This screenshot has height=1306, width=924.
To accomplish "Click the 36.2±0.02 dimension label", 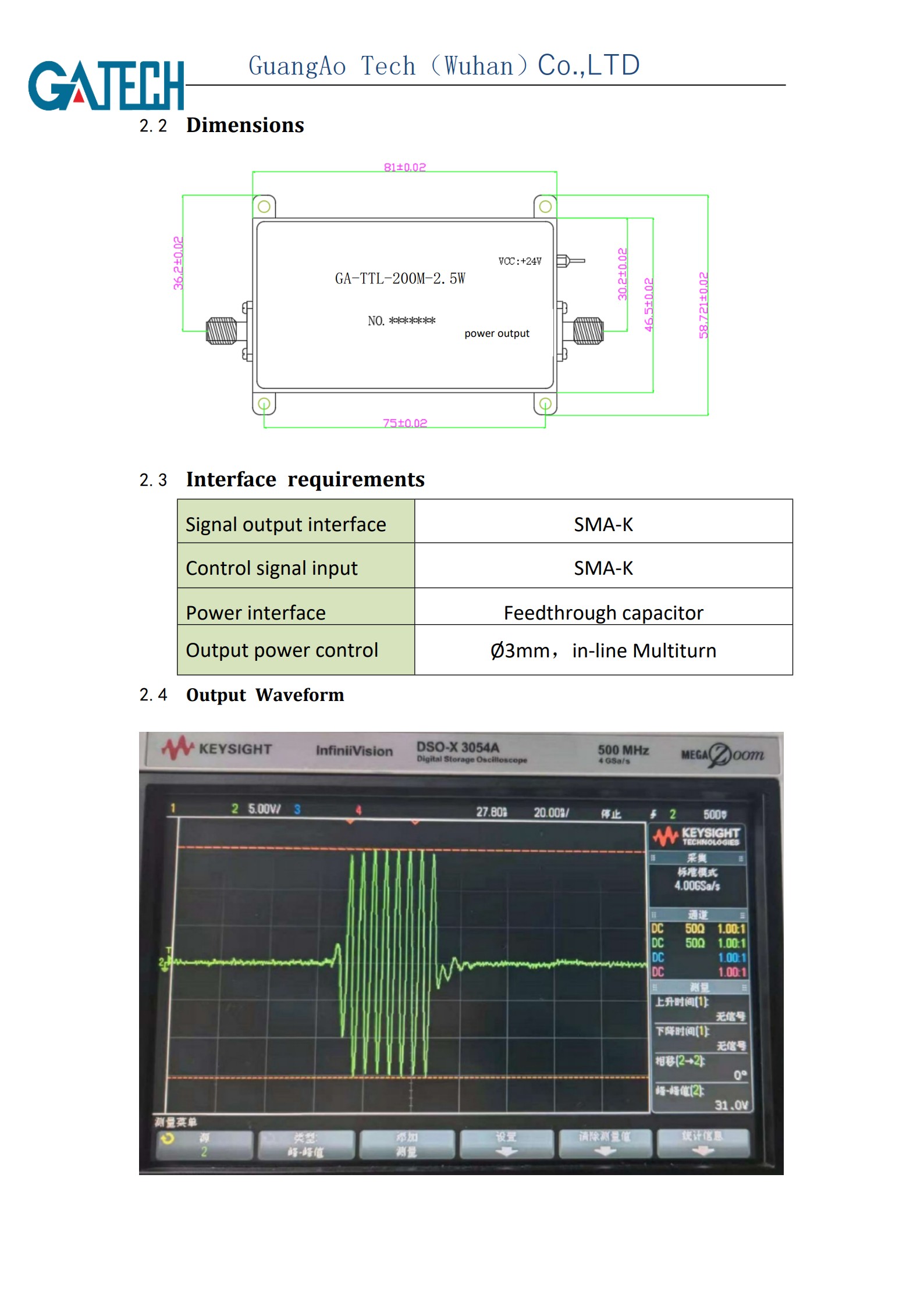I will click(x=178, y=263).
